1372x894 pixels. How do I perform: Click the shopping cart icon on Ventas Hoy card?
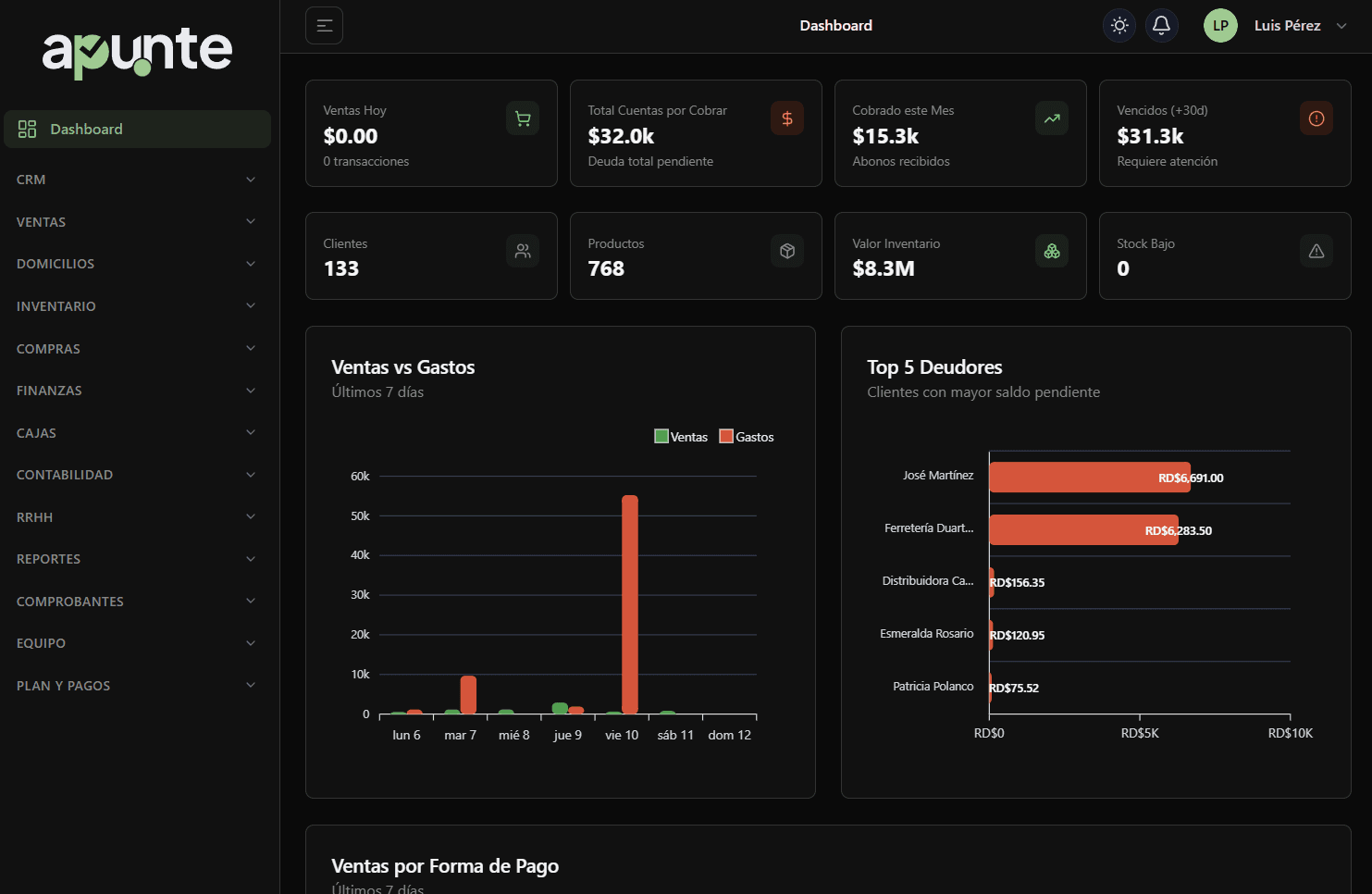click(x=522, y=118)
